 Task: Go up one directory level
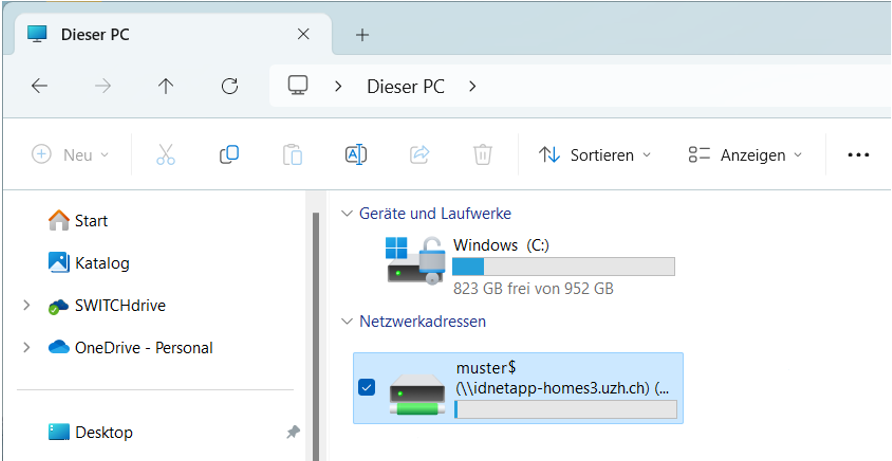[166, 86]
